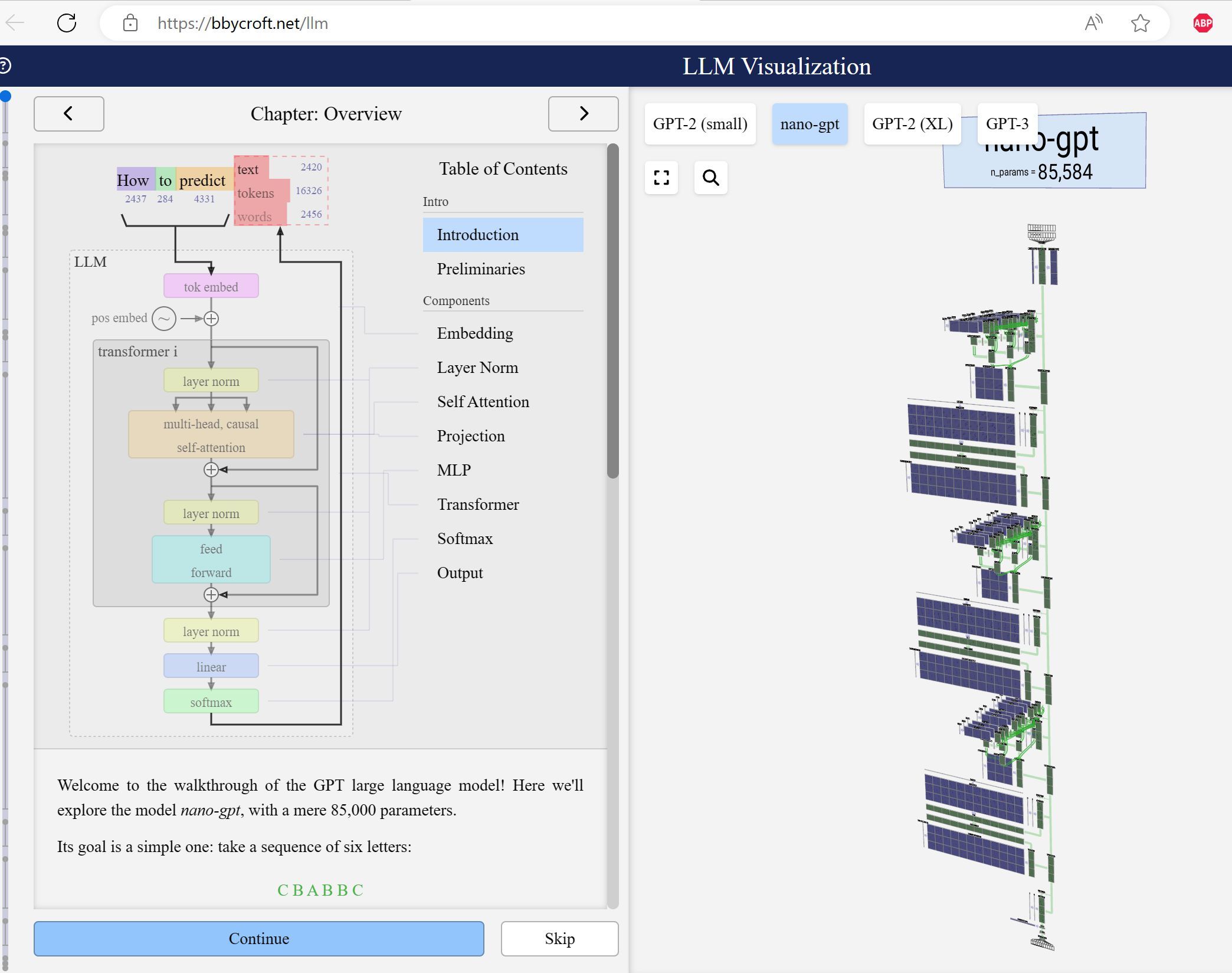Select the nano-gpt model

pyautogui.click(x=810, y=124)
